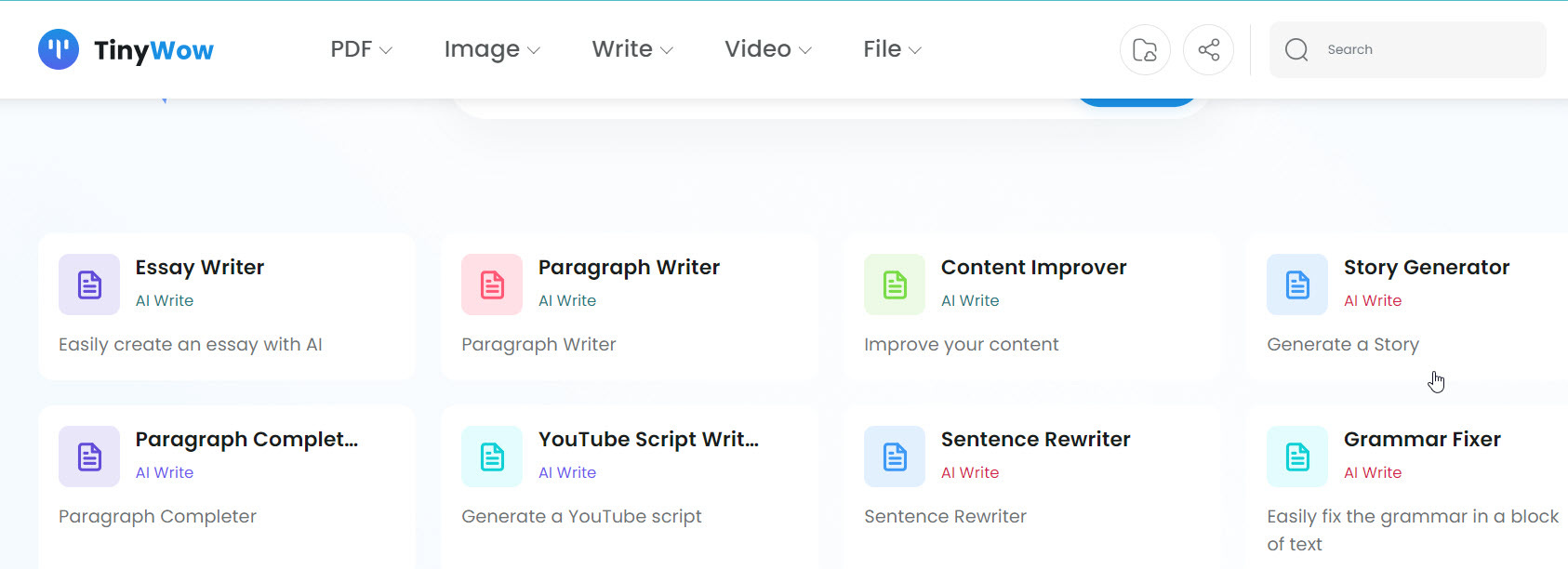Screen dimensions: 1568x569
Task: Expand the Video dropdown menu
Action: point(768,49)
